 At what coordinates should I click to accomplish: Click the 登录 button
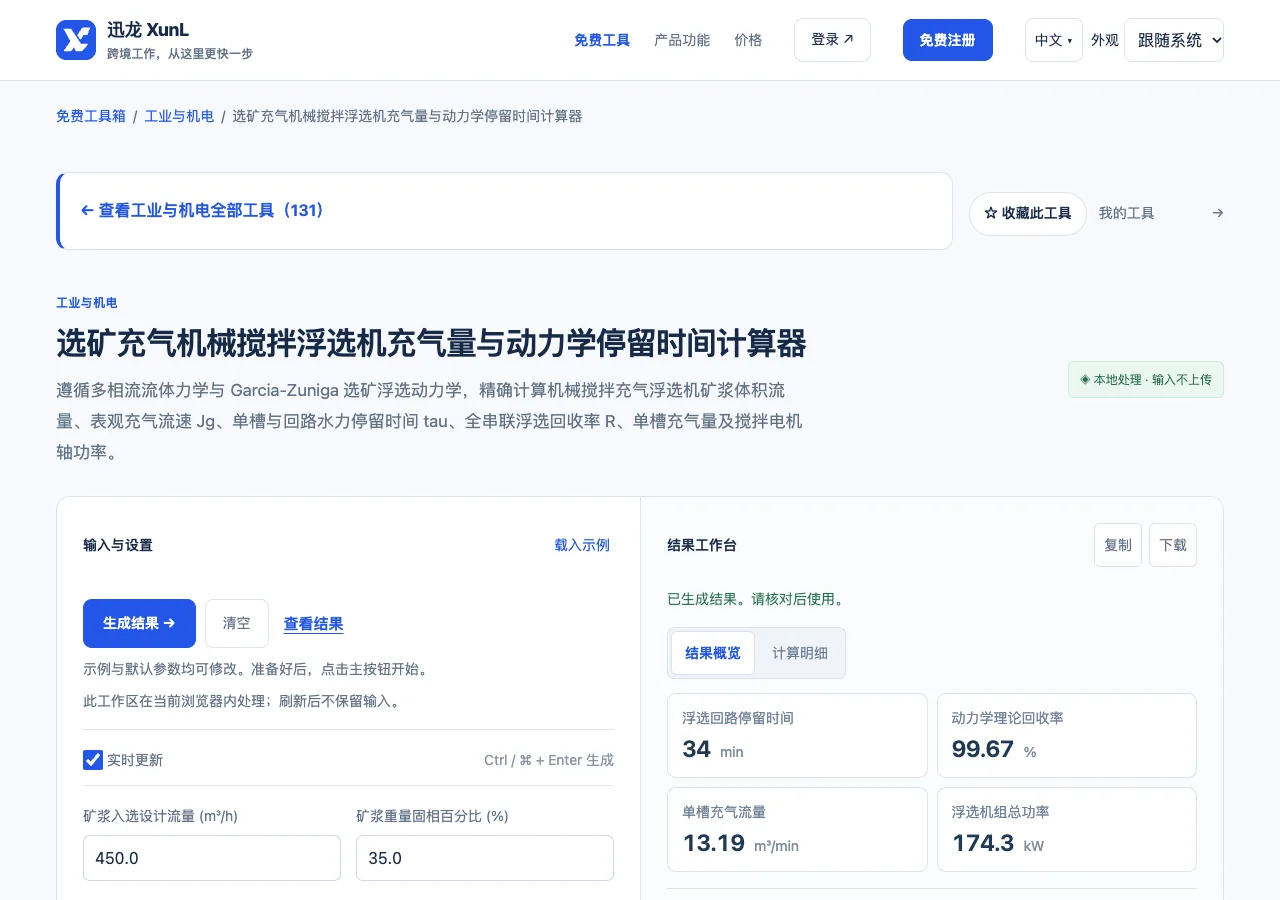click(x=832, y=40)
